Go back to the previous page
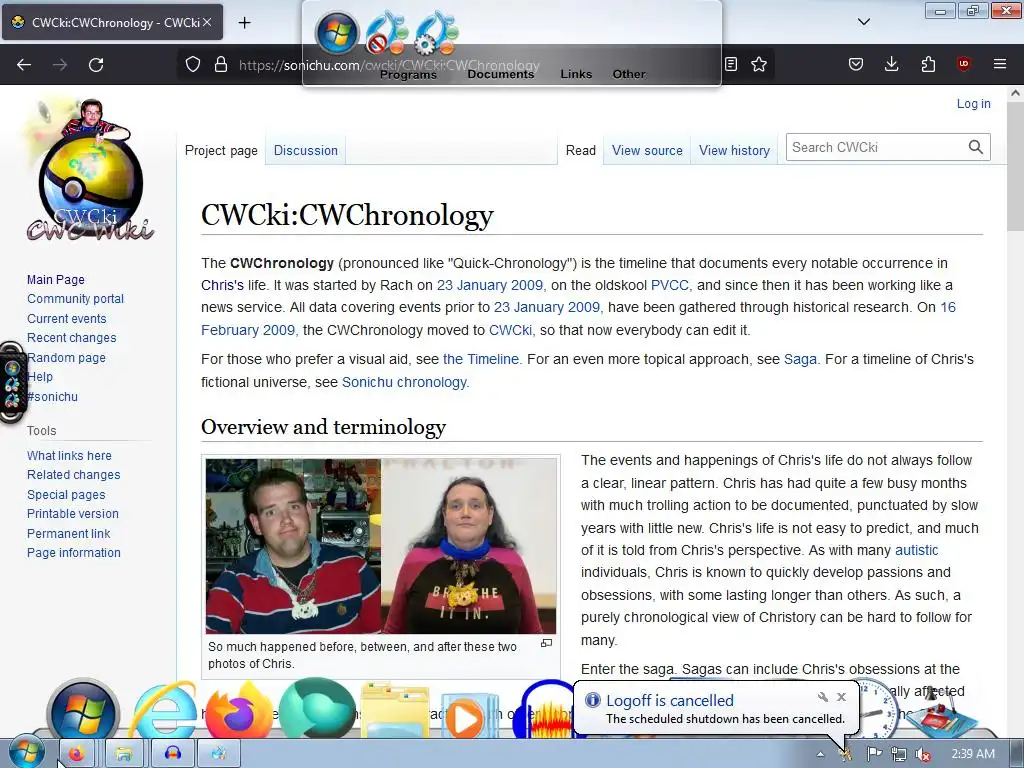This screenshot has height=768, width=1024. 24,65
